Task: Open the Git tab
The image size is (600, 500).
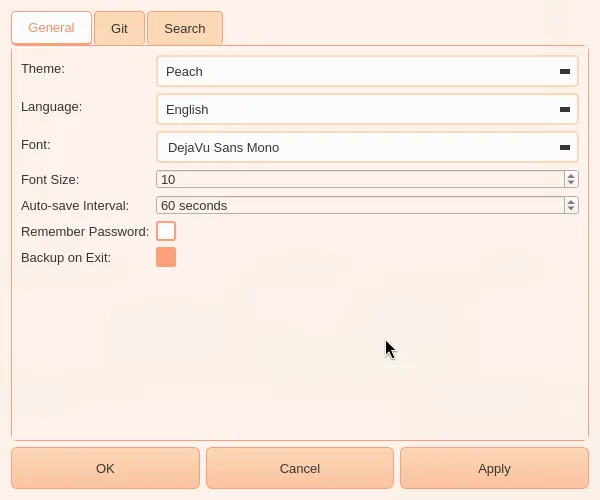Action: (119, 28)
